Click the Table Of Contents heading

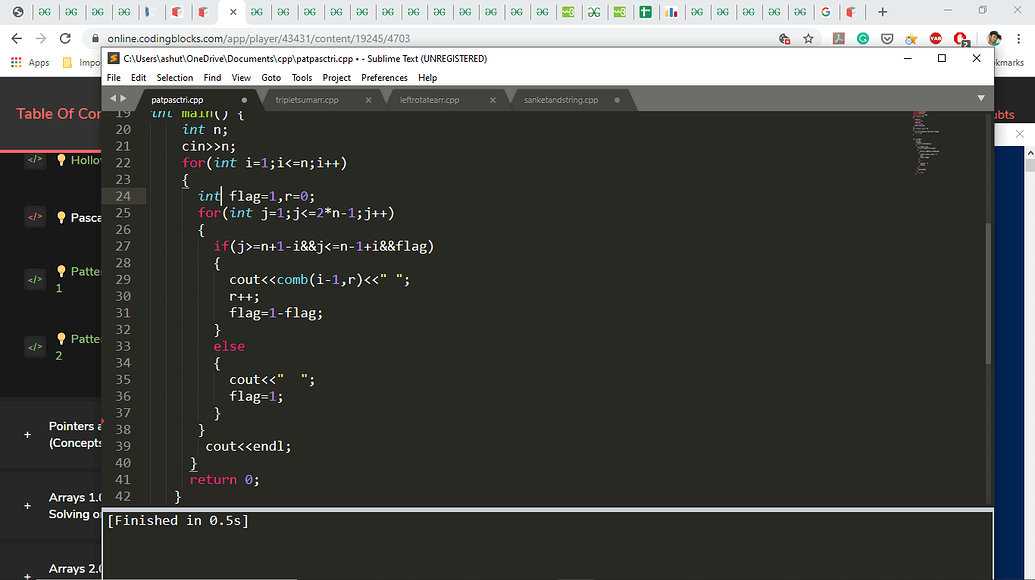(x=56, y=114)
